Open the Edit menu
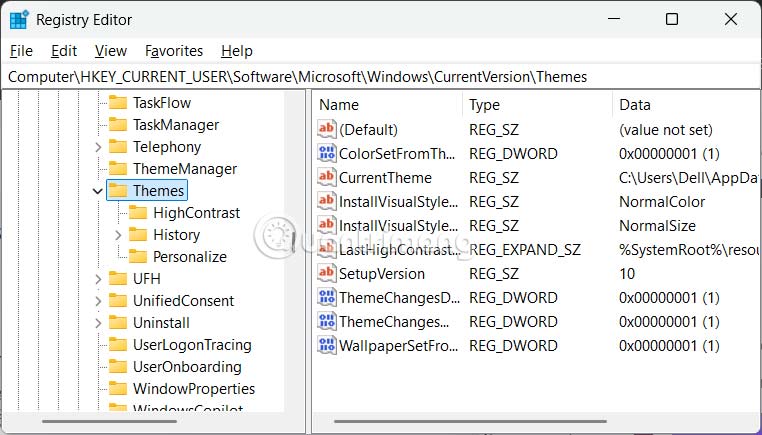Image resolution: width=762 pixels, height=435 pixels. (x=64, y=51)
